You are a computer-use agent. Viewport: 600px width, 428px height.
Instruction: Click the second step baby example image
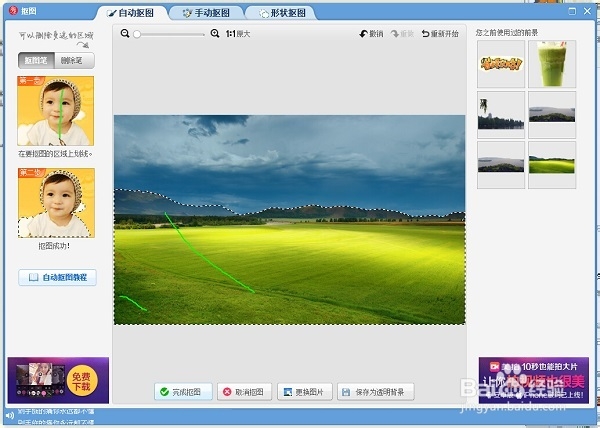click(x=56, y=203)
